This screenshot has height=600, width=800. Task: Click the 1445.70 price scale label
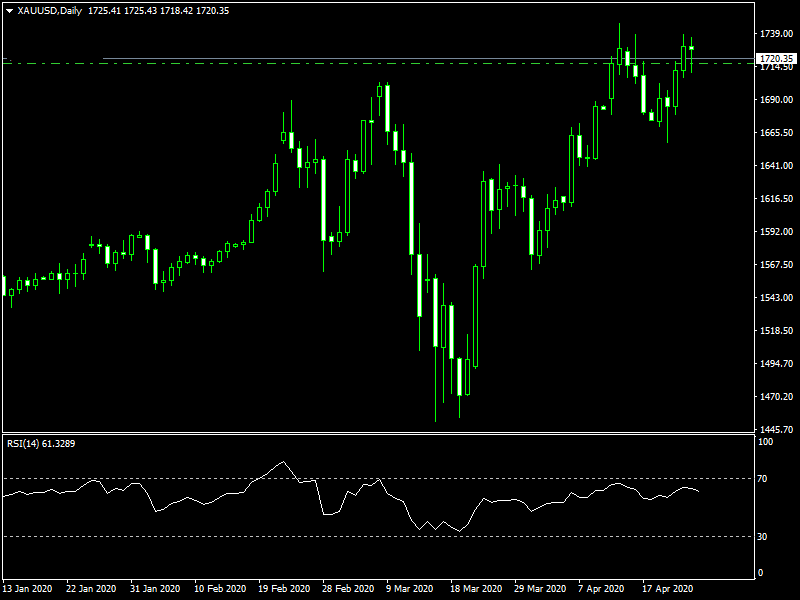pyautogui.click(x=777, y=430)
